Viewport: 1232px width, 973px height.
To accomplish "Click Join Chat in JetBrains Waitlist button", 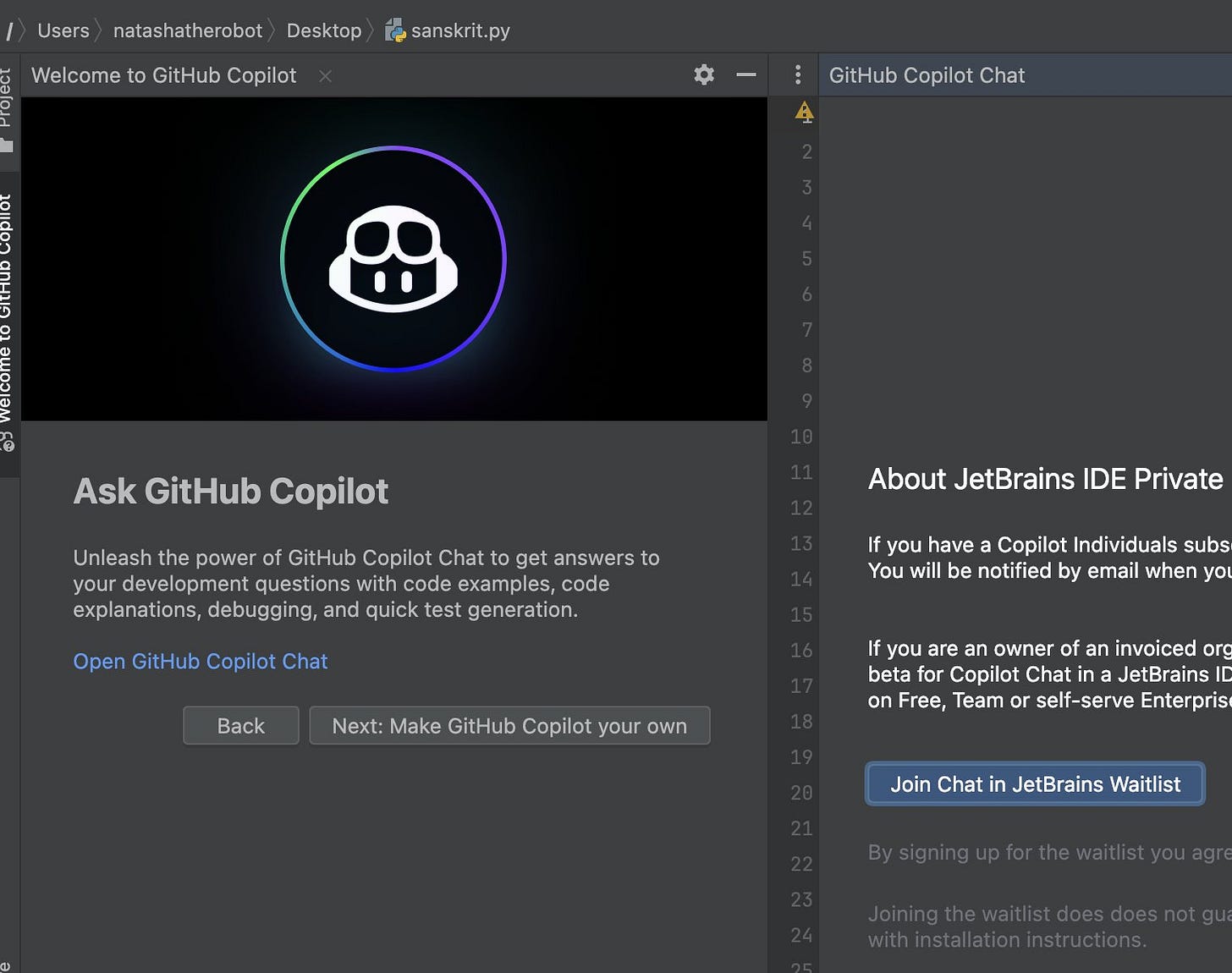I will [x=1035, y=783].
